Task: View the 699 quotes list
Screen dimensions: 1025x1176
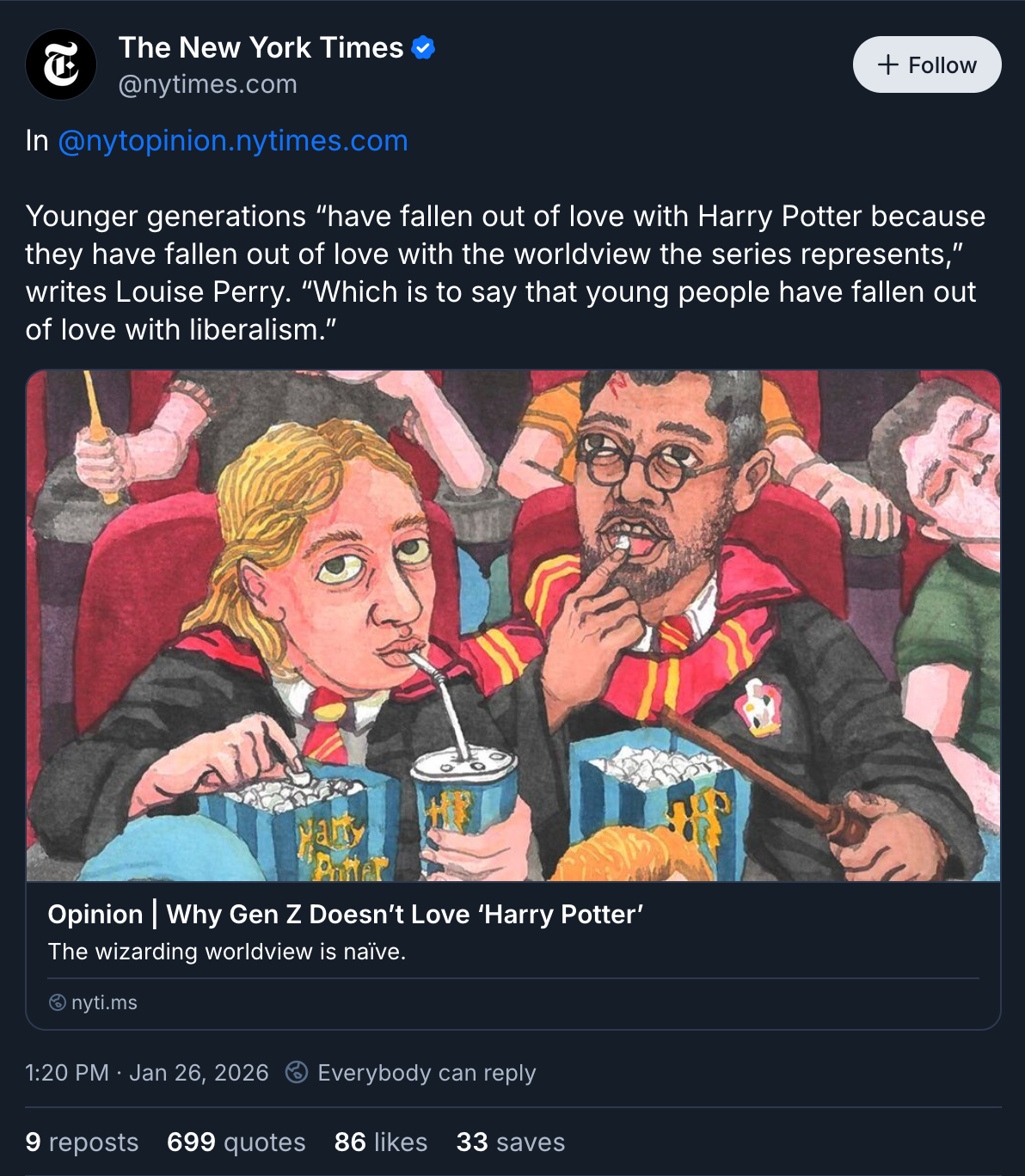Action: click(x=236, y=1142)
